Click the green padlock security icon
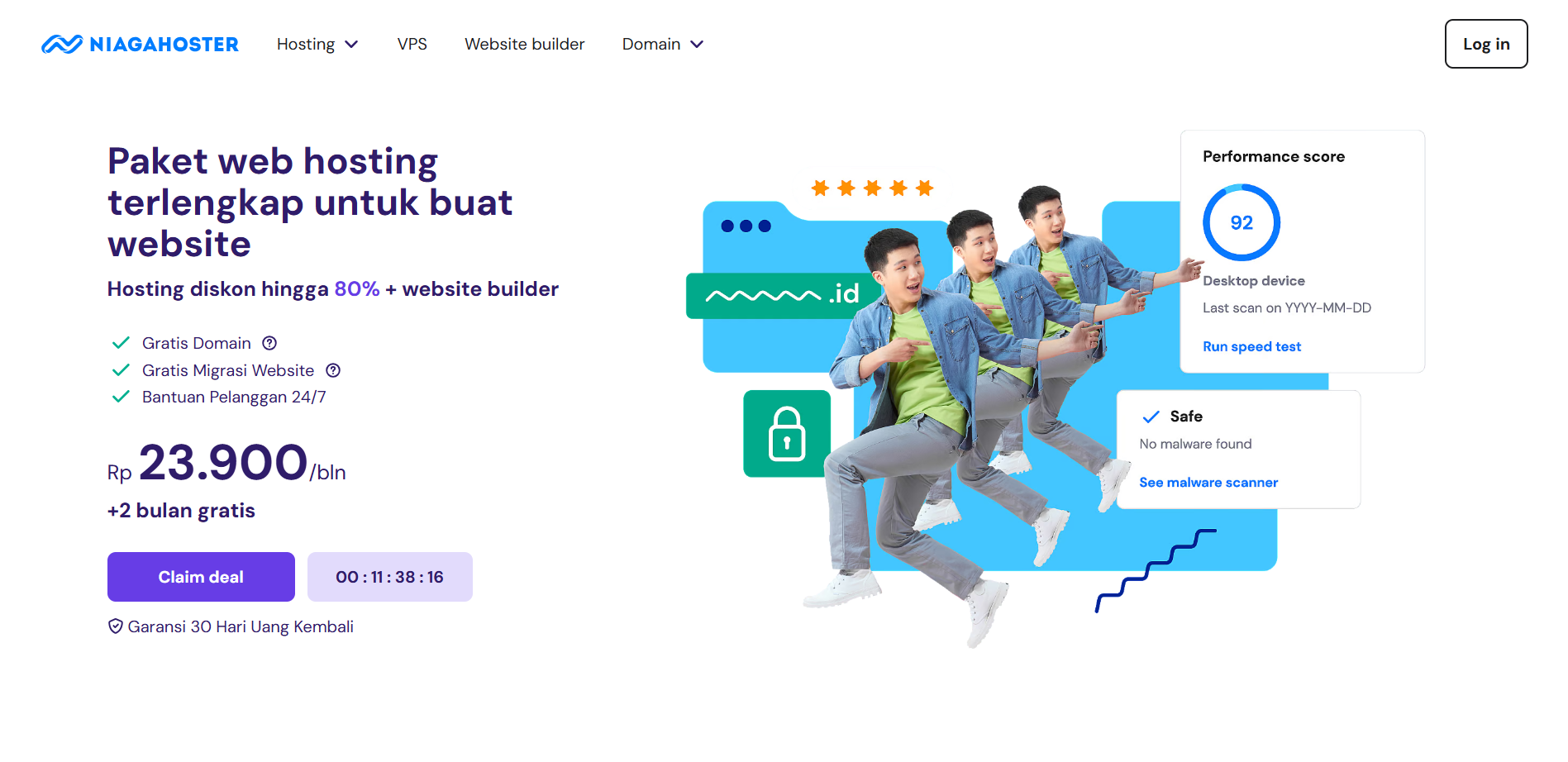 click(x=786, y=434)
